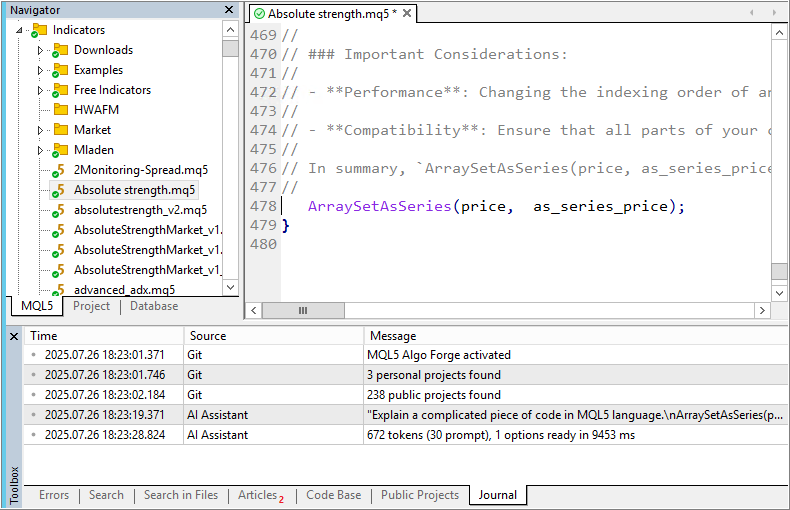Click the Navigator vertical scrollbar thumb
The height and width of the screenshot is (510, 790).
coord(230,48)
